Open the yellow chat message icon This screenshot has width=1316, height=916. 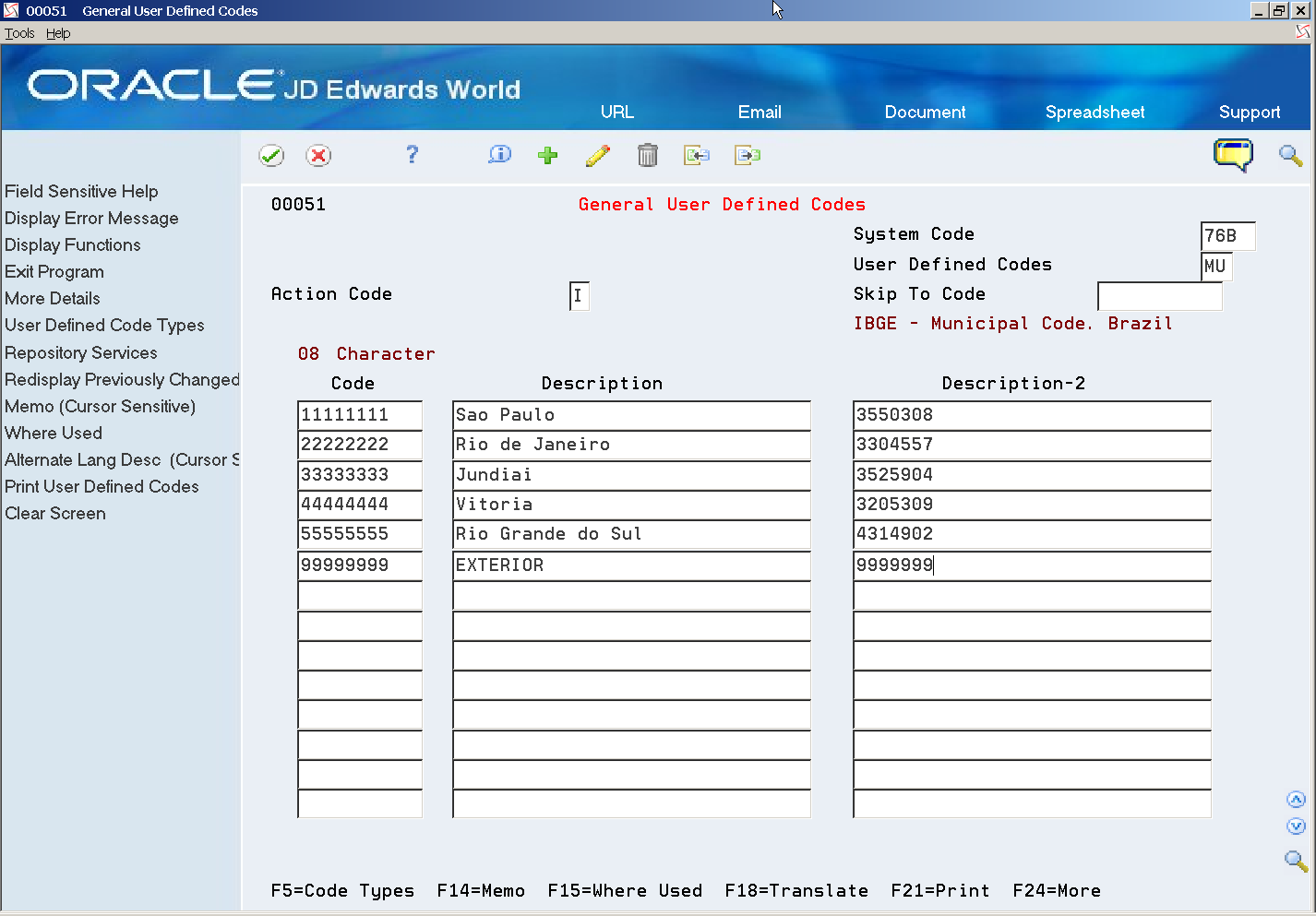point(1233,154)
